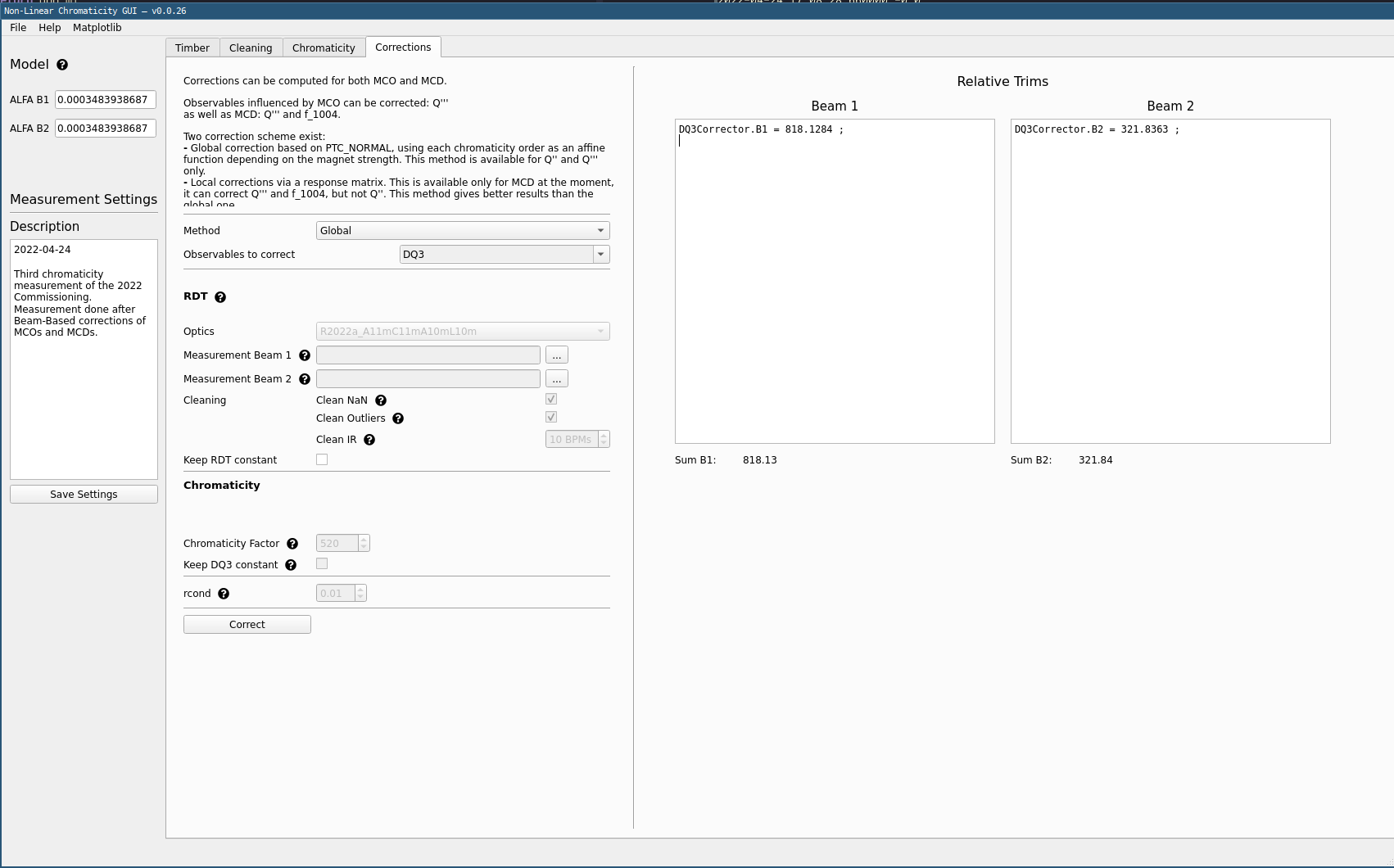Show help for Clean Outliers

[398, 418]
